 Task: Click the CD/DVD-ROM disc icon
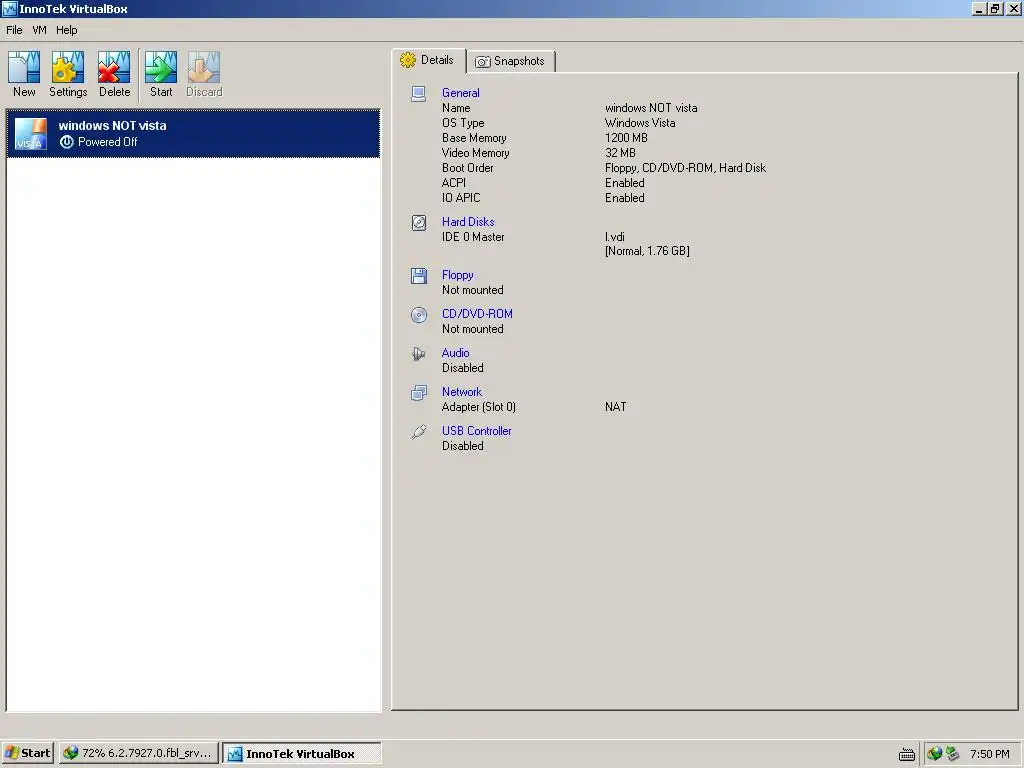click(419, 315)
